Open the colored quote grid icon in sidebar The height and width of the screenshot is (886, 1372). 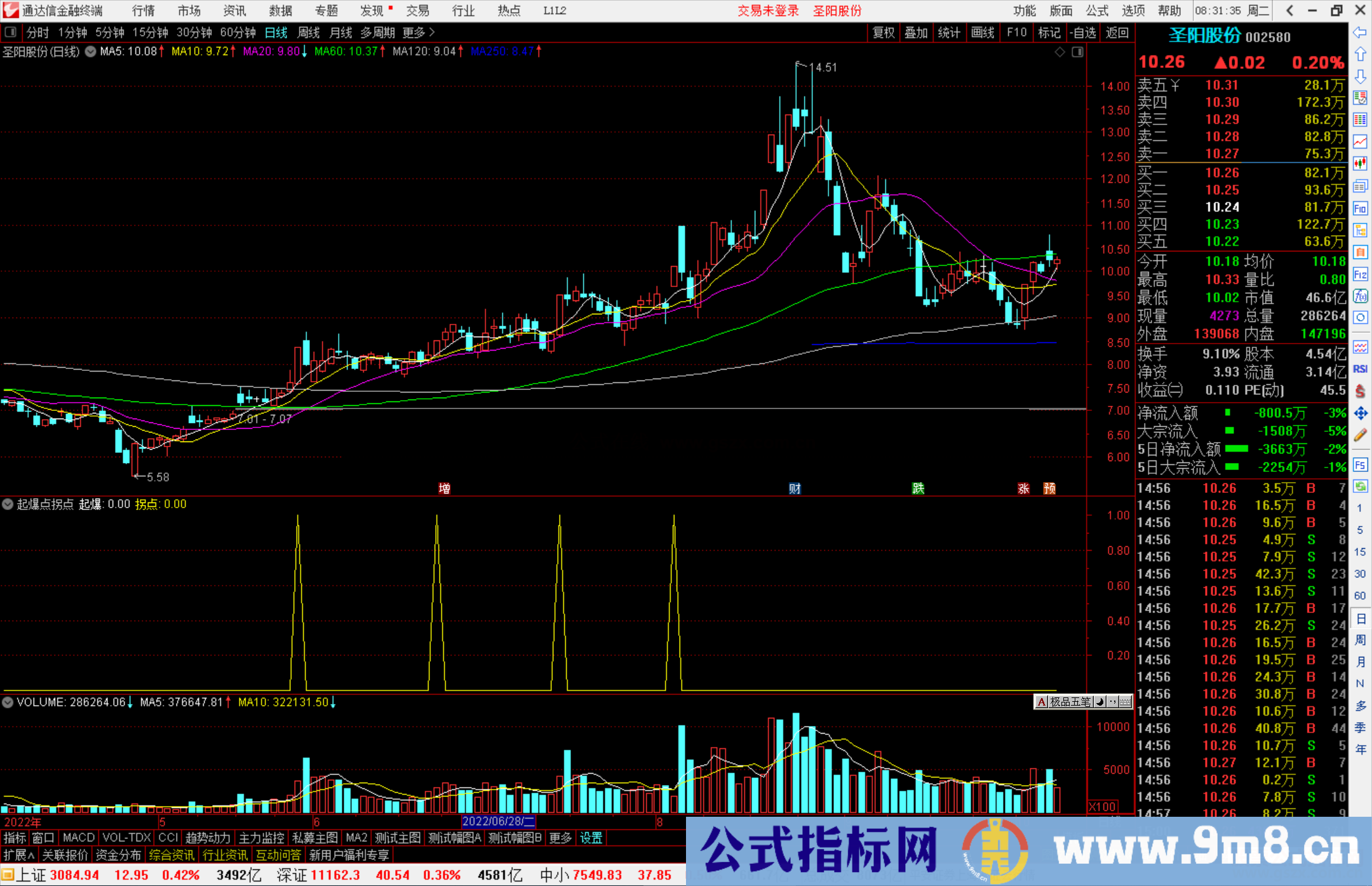click(x=1360, y=120)
